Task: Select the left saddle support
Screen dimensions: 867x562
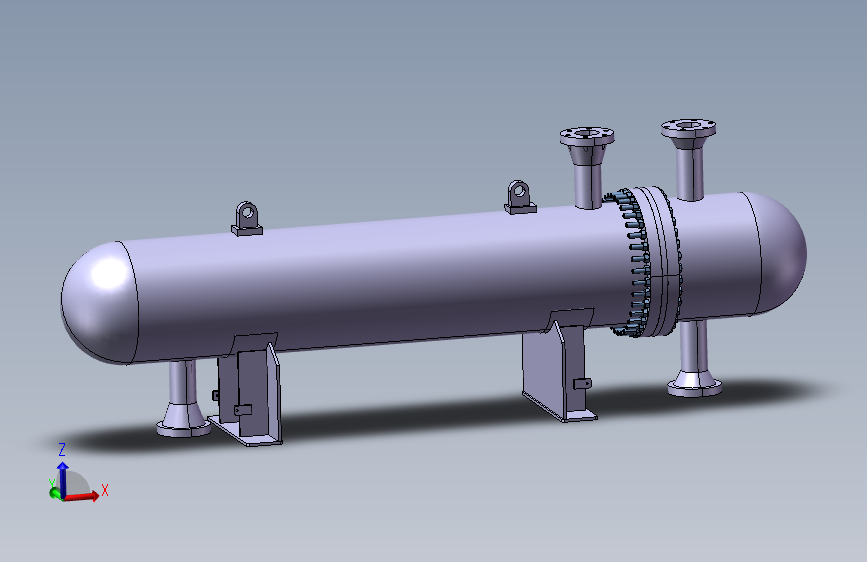Action: point(246,389)
